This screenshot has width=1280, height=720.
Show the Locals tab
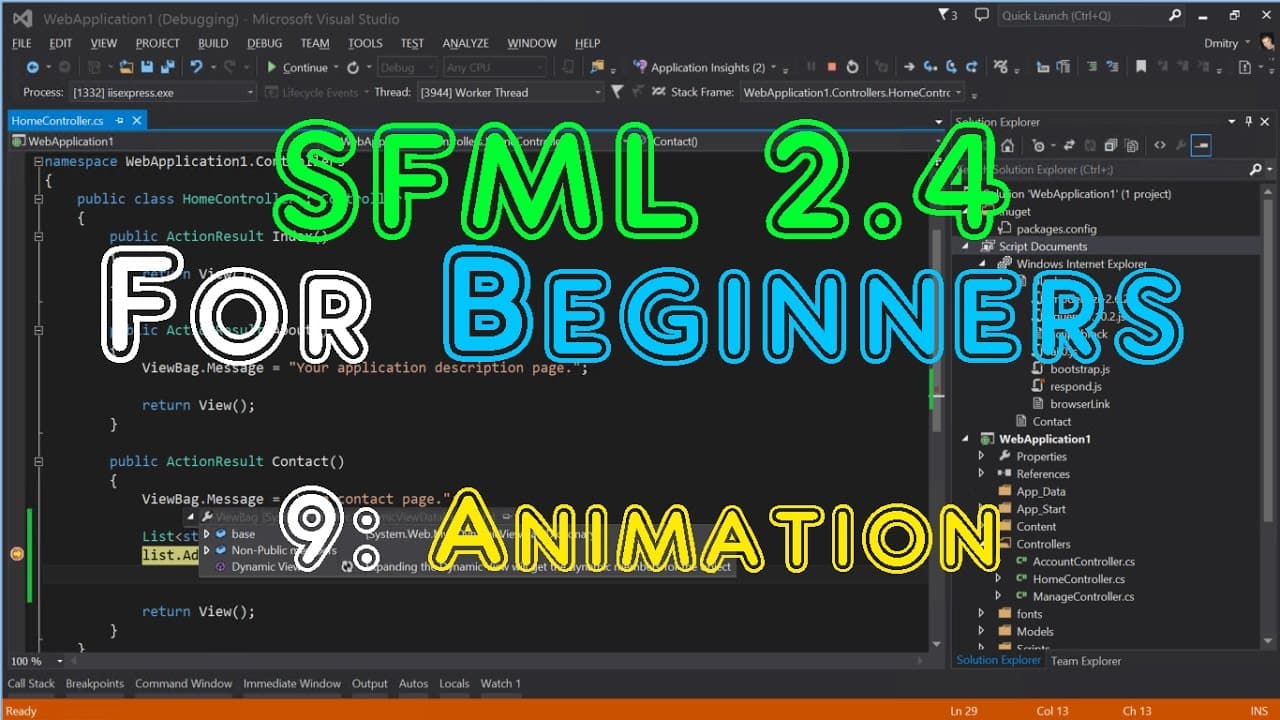[454, 684]
